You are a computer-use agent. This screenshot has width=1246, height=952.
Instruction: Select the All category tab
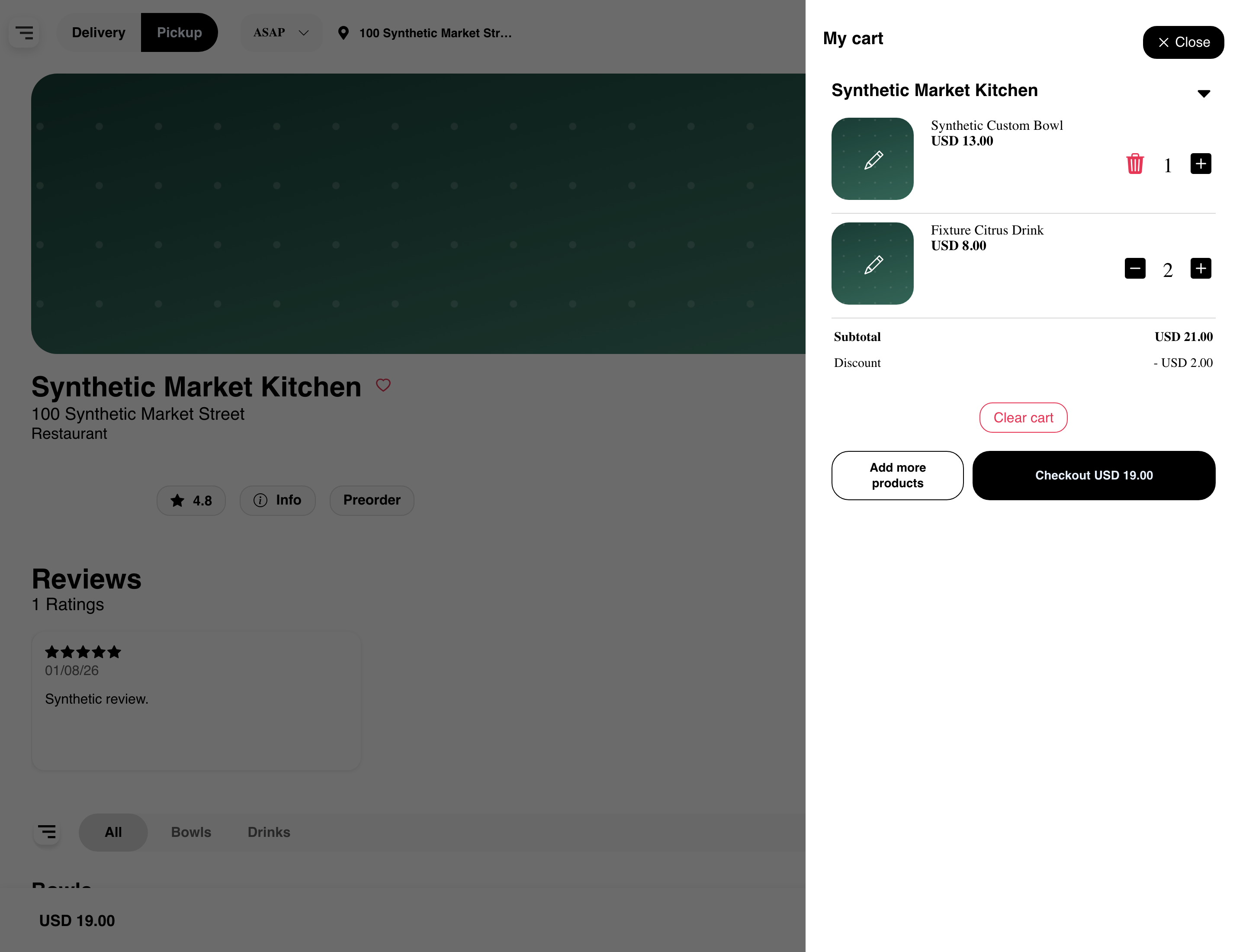point(113,833)
